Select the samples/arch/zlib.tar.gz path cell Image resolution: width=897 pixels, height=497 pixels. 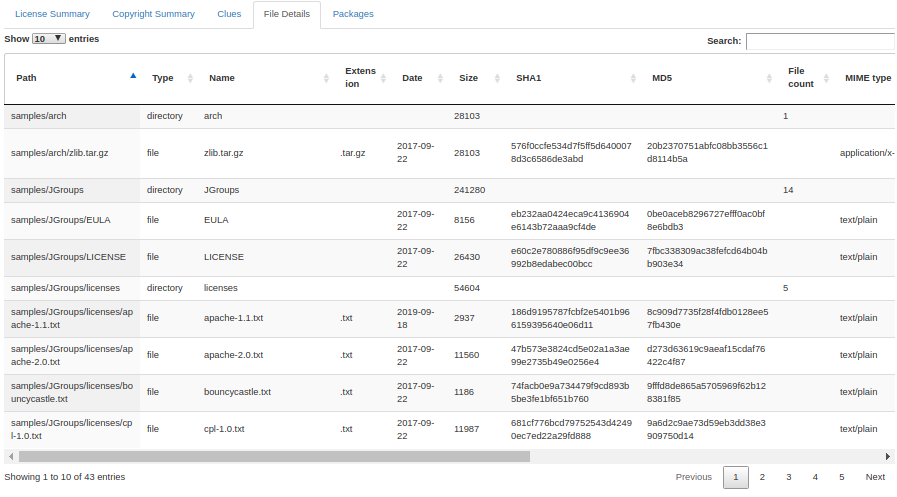72,153
